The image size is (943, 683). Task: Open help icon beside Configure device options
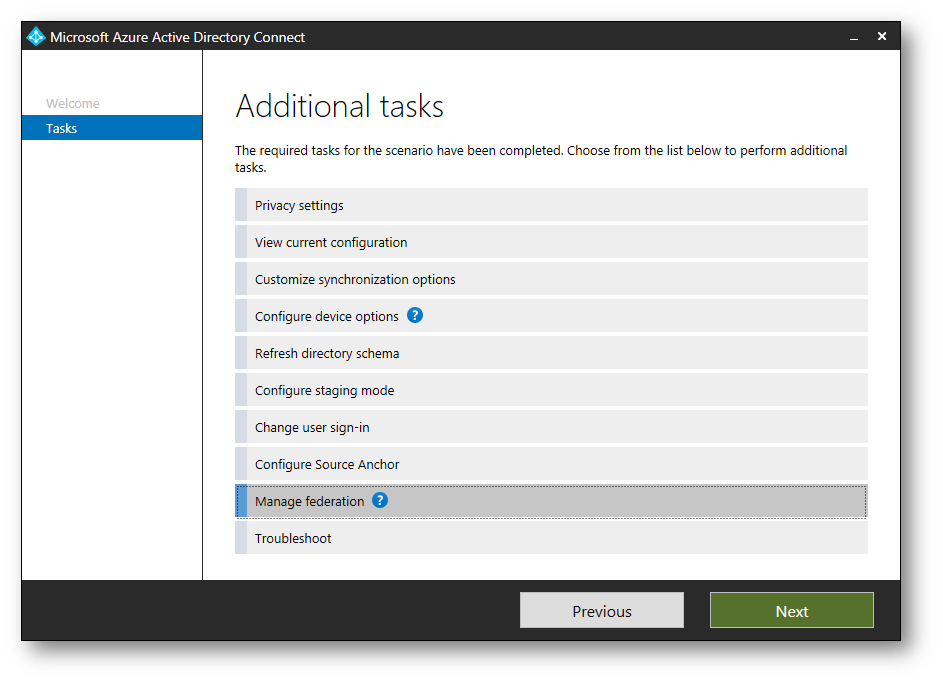[415, 315]
